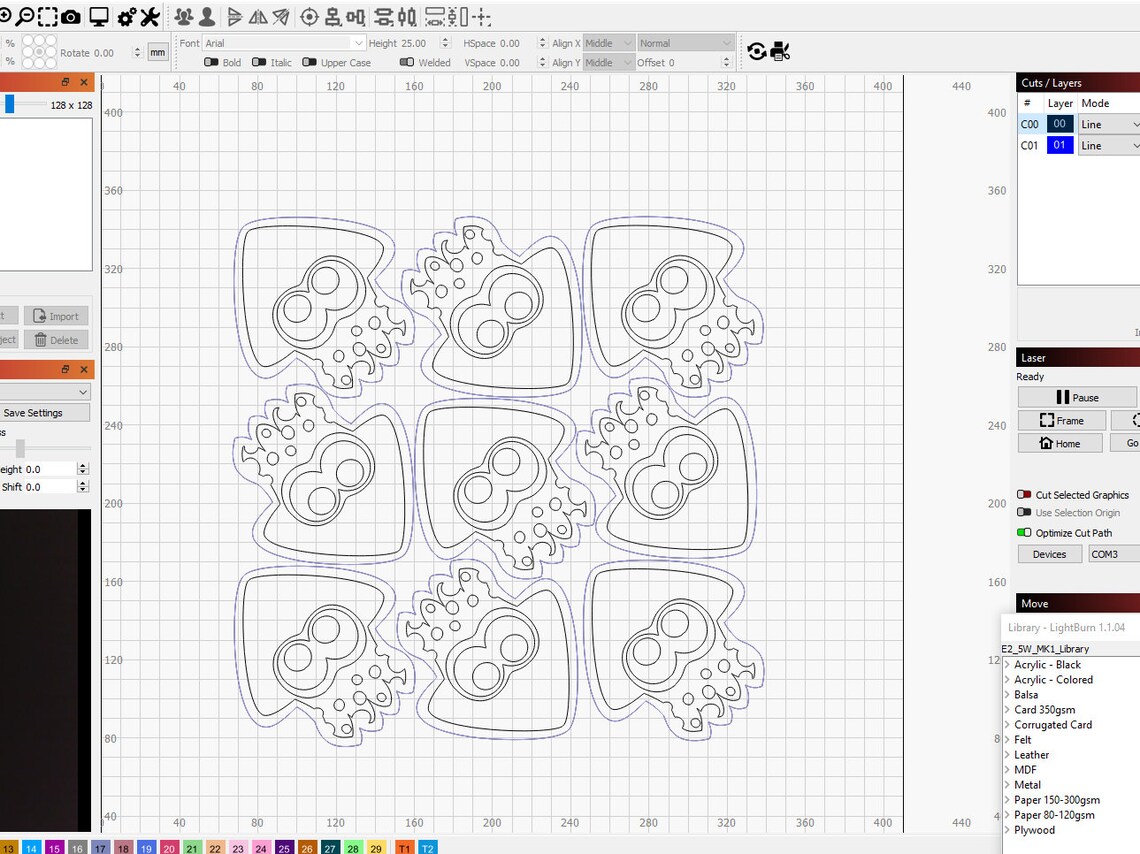Image resolution: width=1140 pixels, height=854 pixels.
Task: Select the Zoom magnifier tool
Action: [x=25, y=16]
